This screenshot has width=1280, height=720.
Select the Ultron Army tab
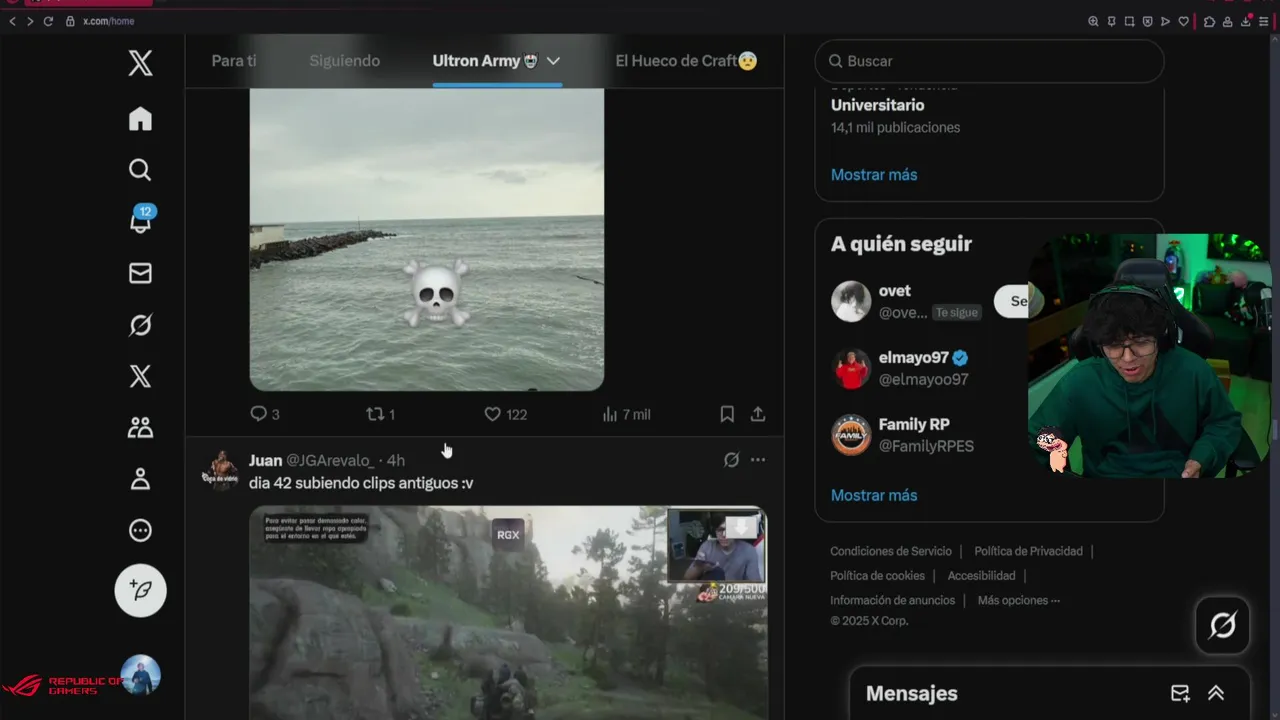486,61
